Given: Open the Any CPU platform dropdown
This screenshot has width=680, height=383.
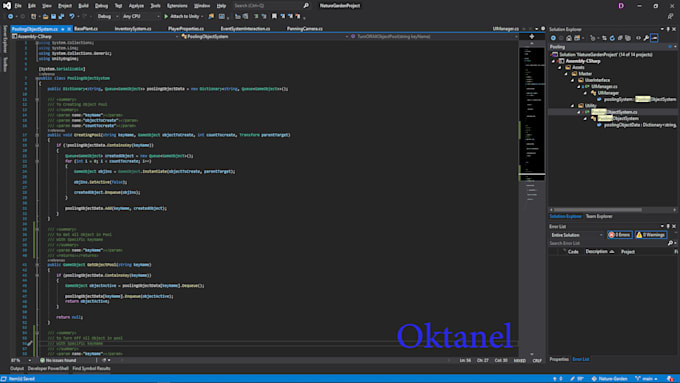Looking at the screenshot, I should 141,16.
